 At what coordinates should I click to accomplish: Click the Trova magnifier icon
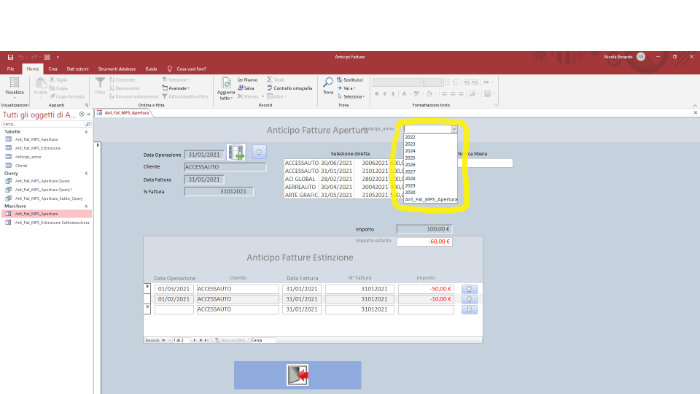coord(328,83)
